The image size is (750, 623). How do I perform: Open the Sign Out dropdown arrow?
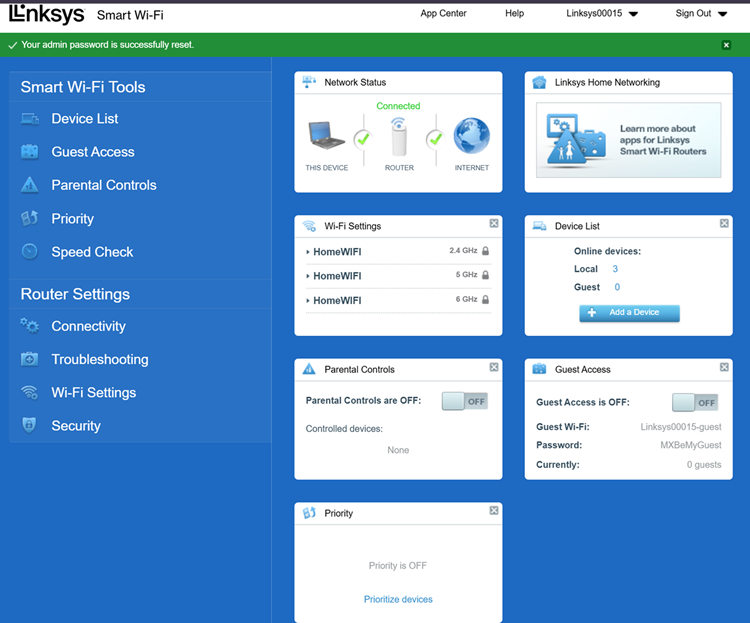(723, 14)
